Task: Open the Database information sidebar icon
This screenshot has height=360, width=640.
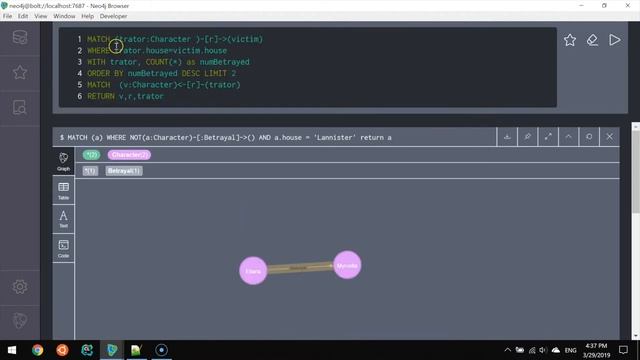Action: [x=20, y=38]
